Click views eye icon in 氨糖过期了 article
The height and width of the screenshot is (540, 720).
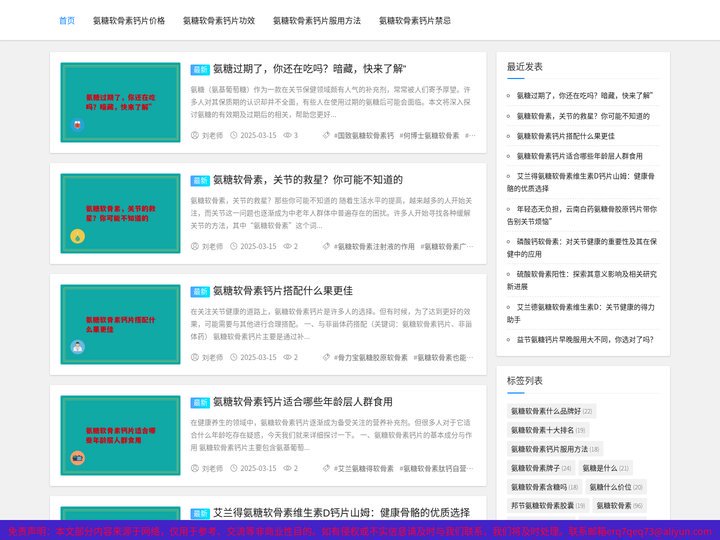(x=287, y=135)
